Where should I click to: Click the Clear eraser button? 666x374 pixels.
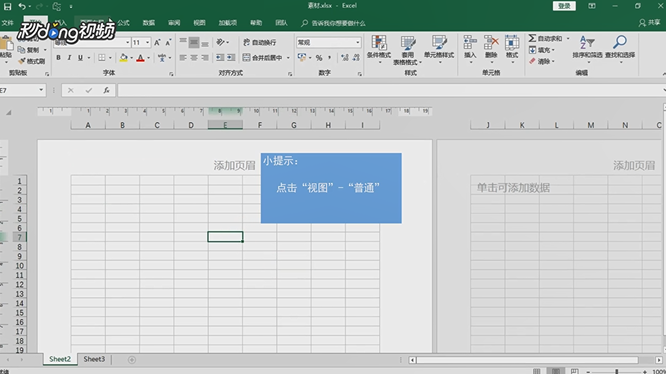tap(542, 62)
